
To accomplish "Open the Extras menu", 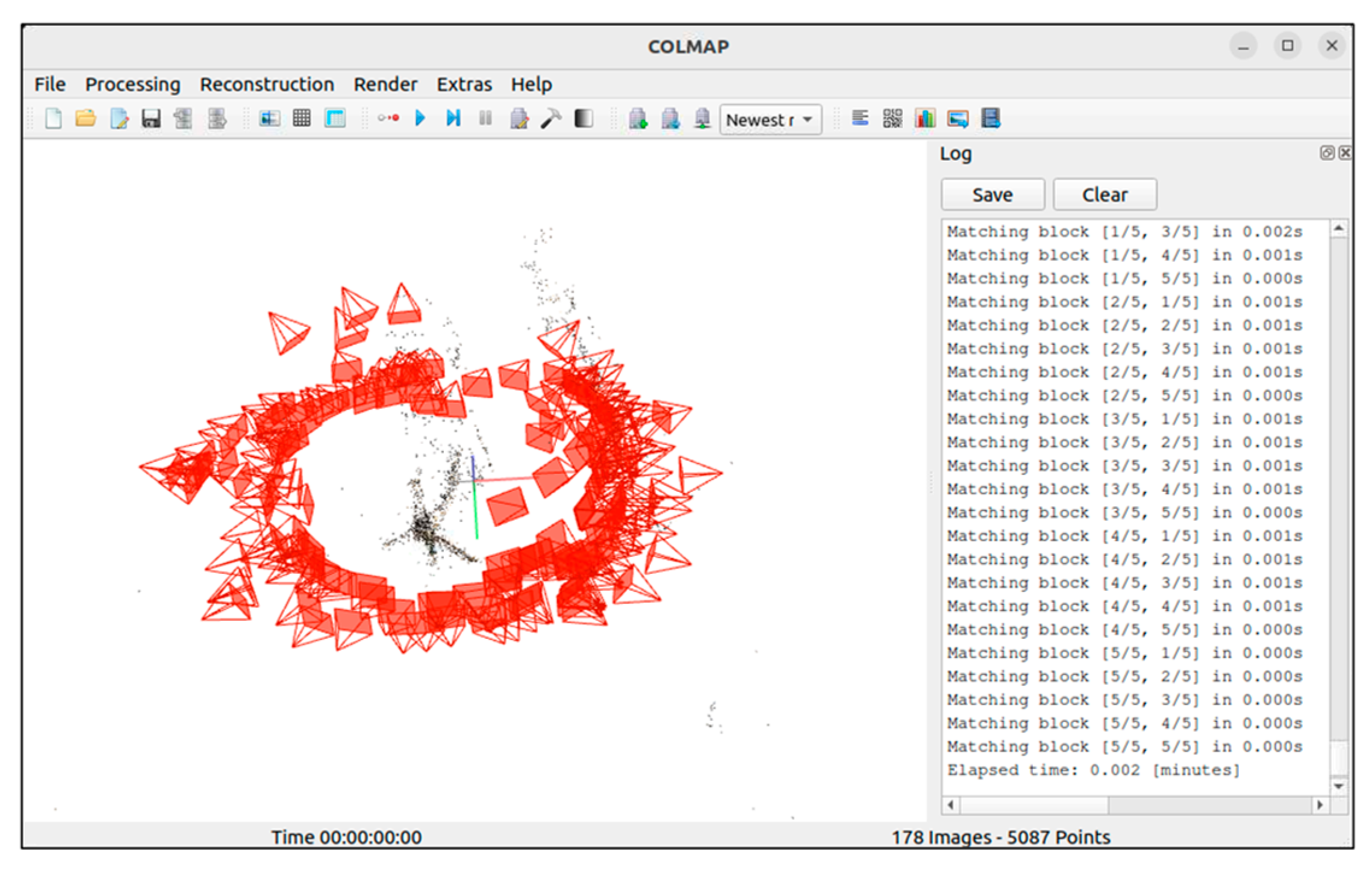I will [464, 84].
